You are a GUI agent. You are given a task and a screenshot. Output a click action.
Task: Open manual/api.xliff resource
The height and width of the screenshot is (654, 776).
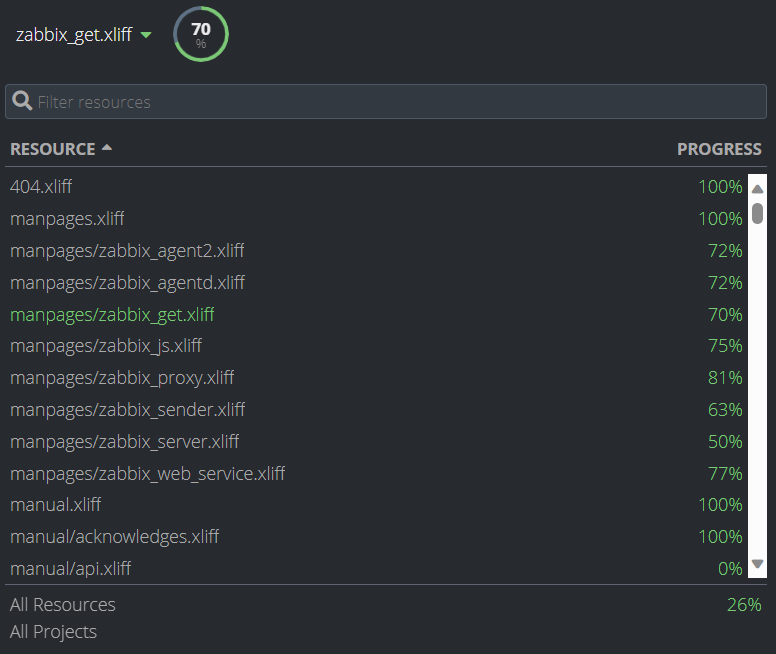70,569
